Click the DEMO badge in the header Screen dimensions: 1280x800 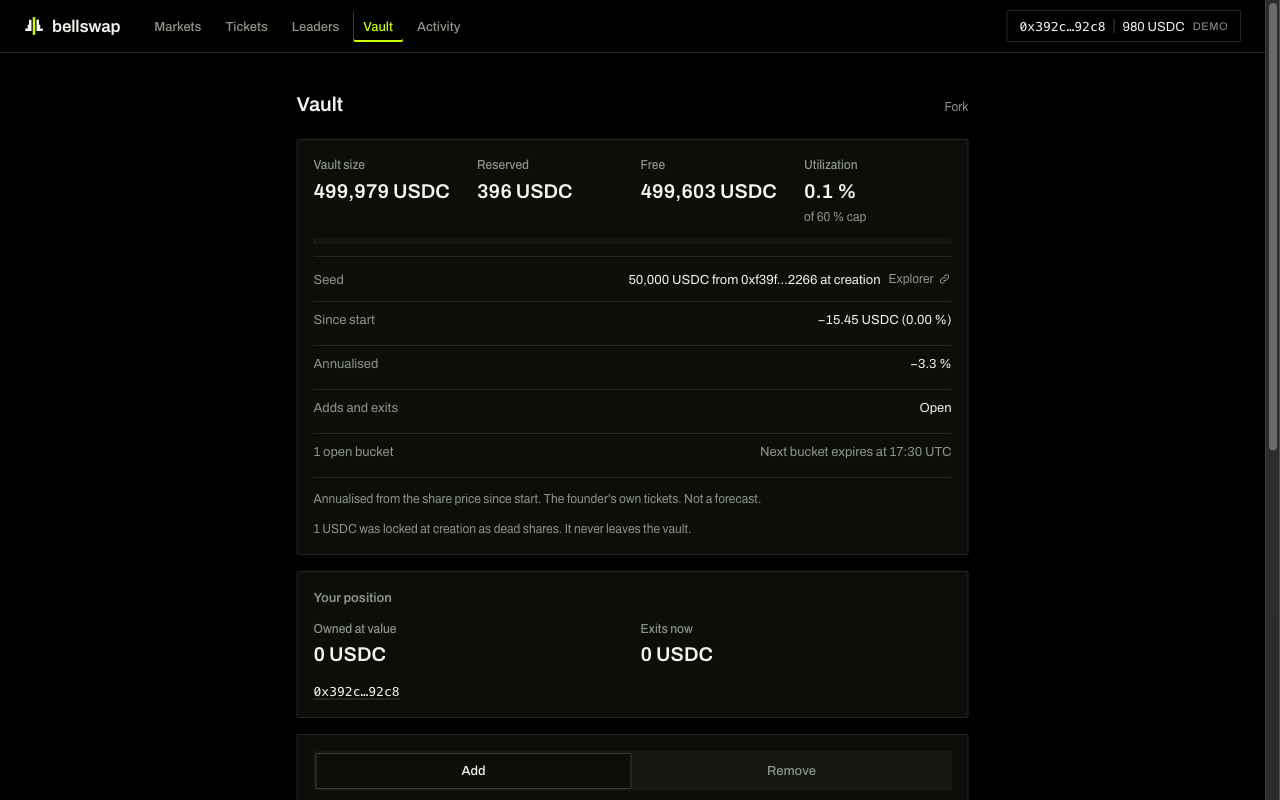click(1210, 26)
